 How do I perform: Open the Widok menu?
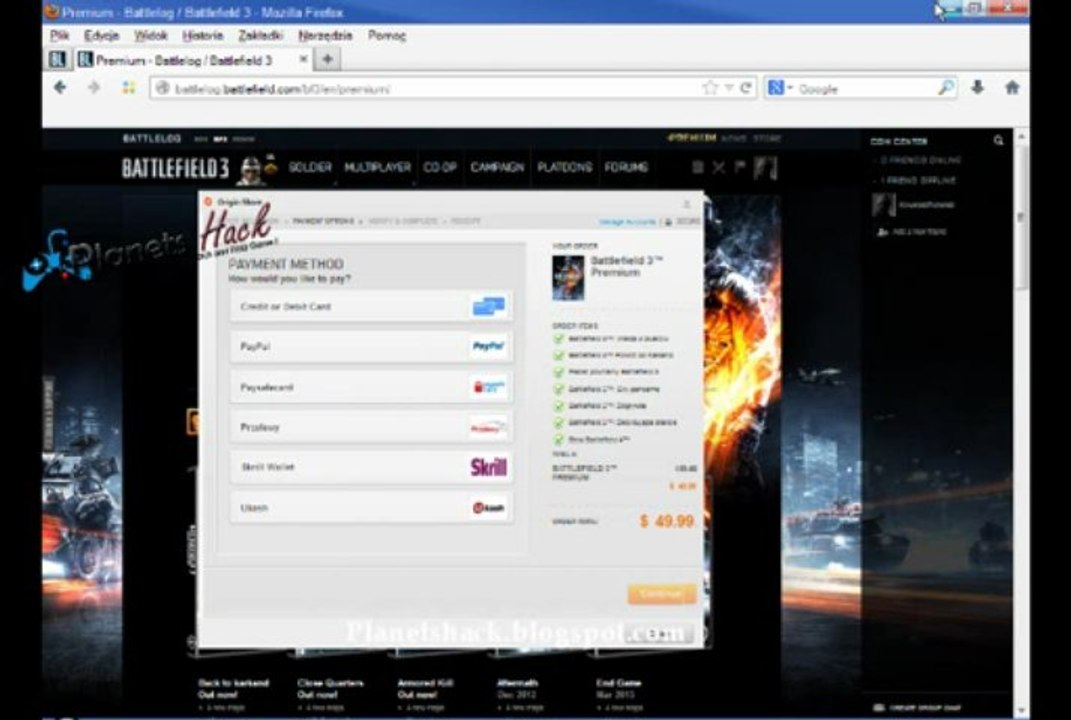150,35
